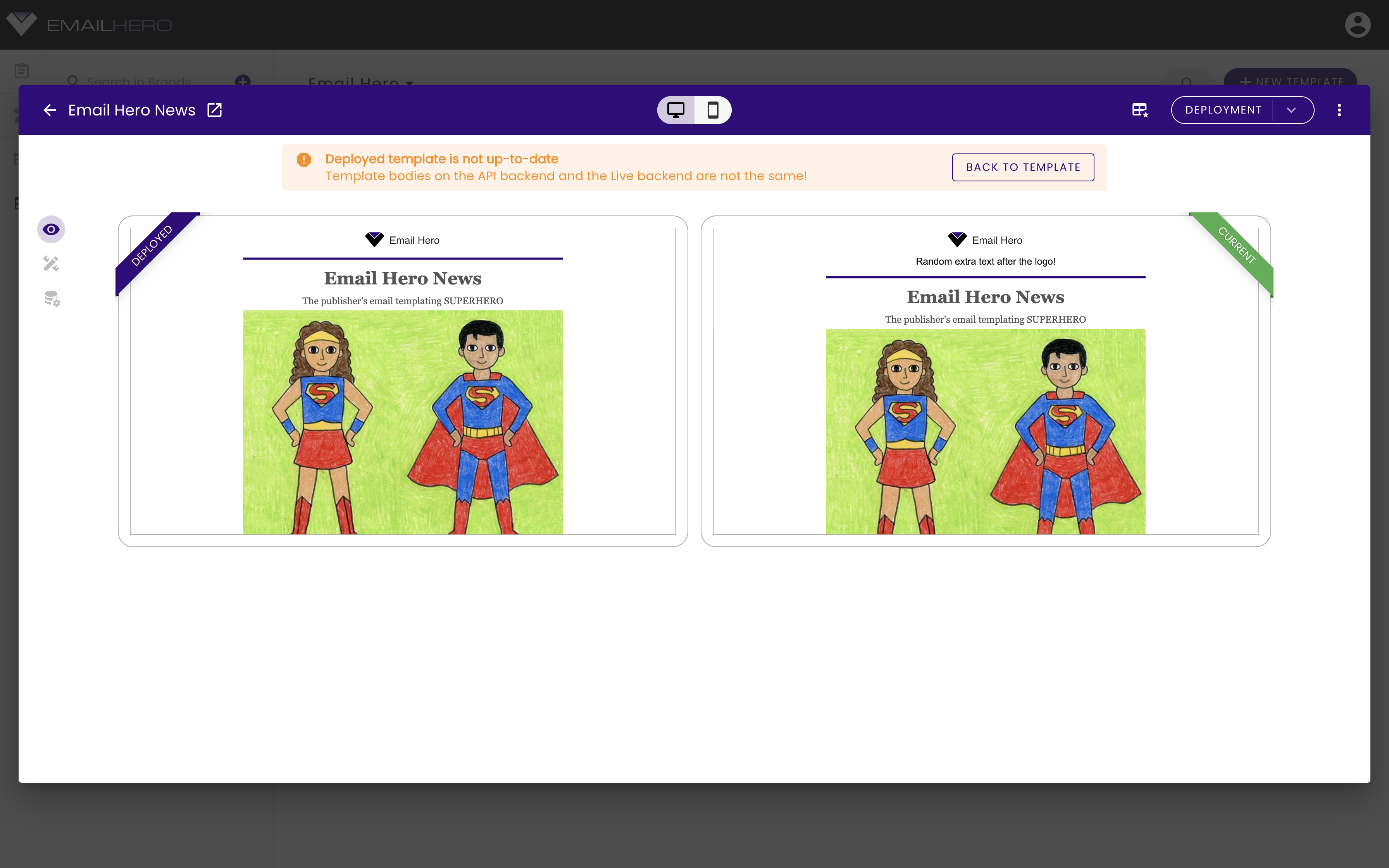
Task: Click the table star icon in header
Action: [x=1140, y=110]
